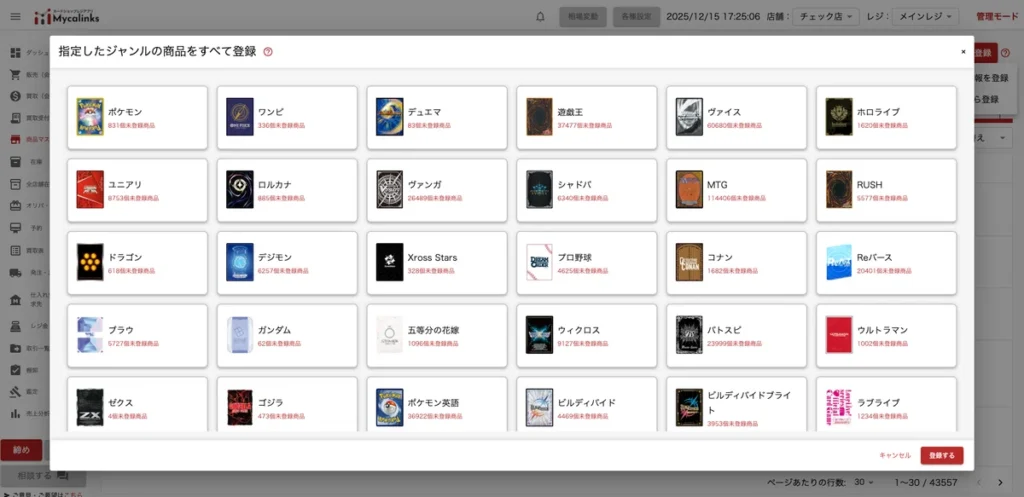1024x497 pixels.
Task: Click the 遊戯王 card back icon
Action: (x=540, y=117)
